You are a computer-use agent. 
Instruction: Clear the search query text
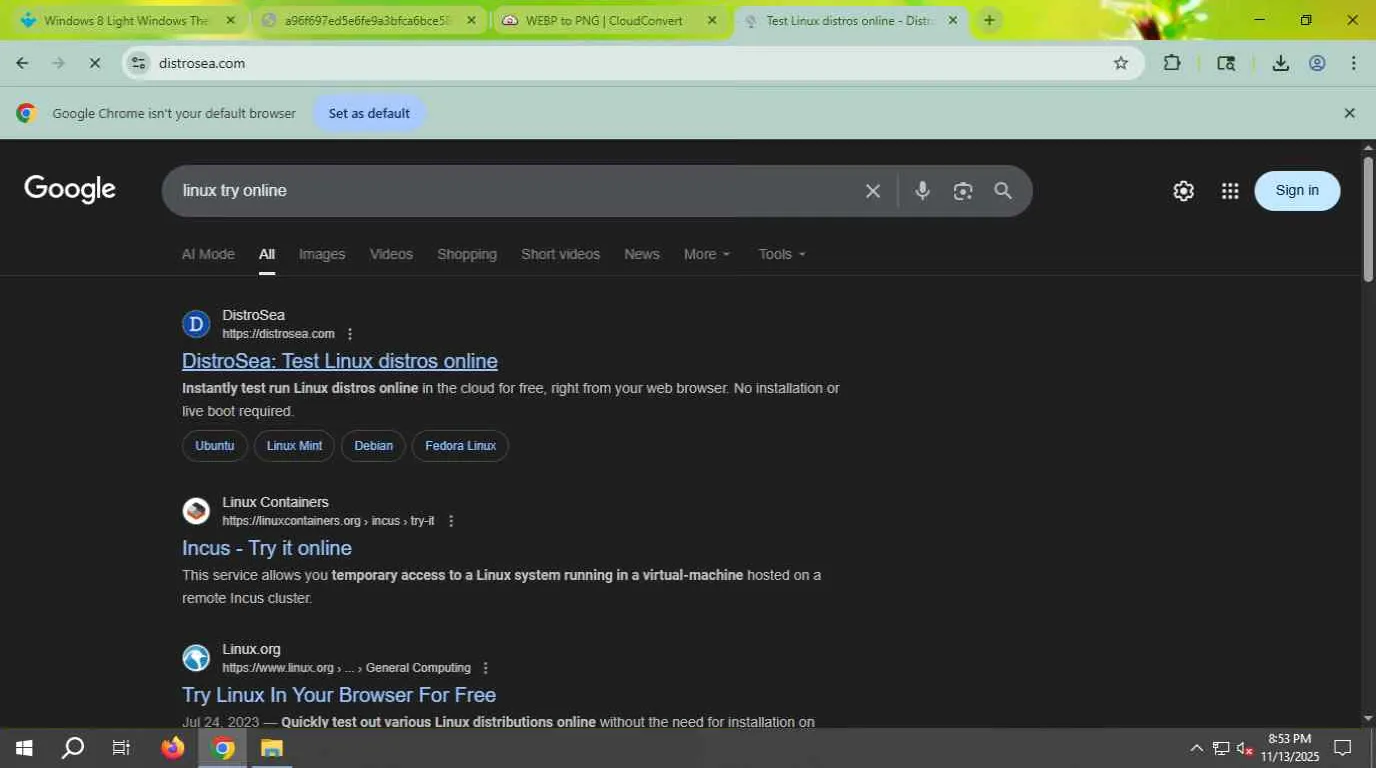[873, 191]
